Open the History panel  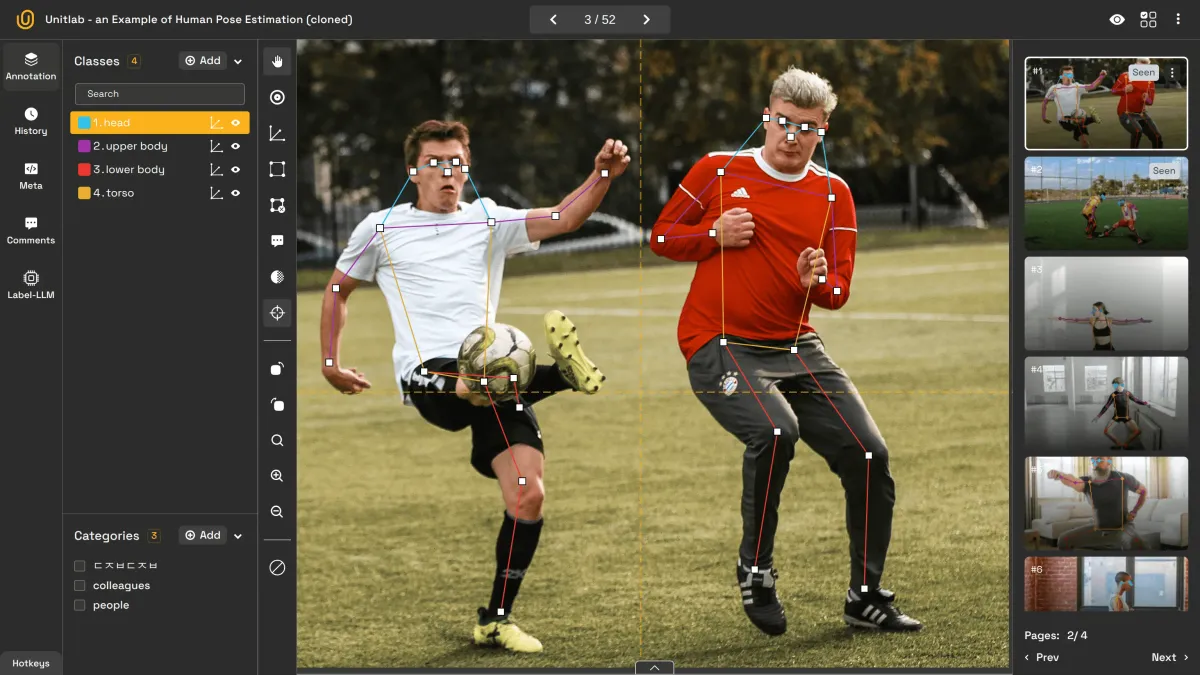tap(31, 120)
